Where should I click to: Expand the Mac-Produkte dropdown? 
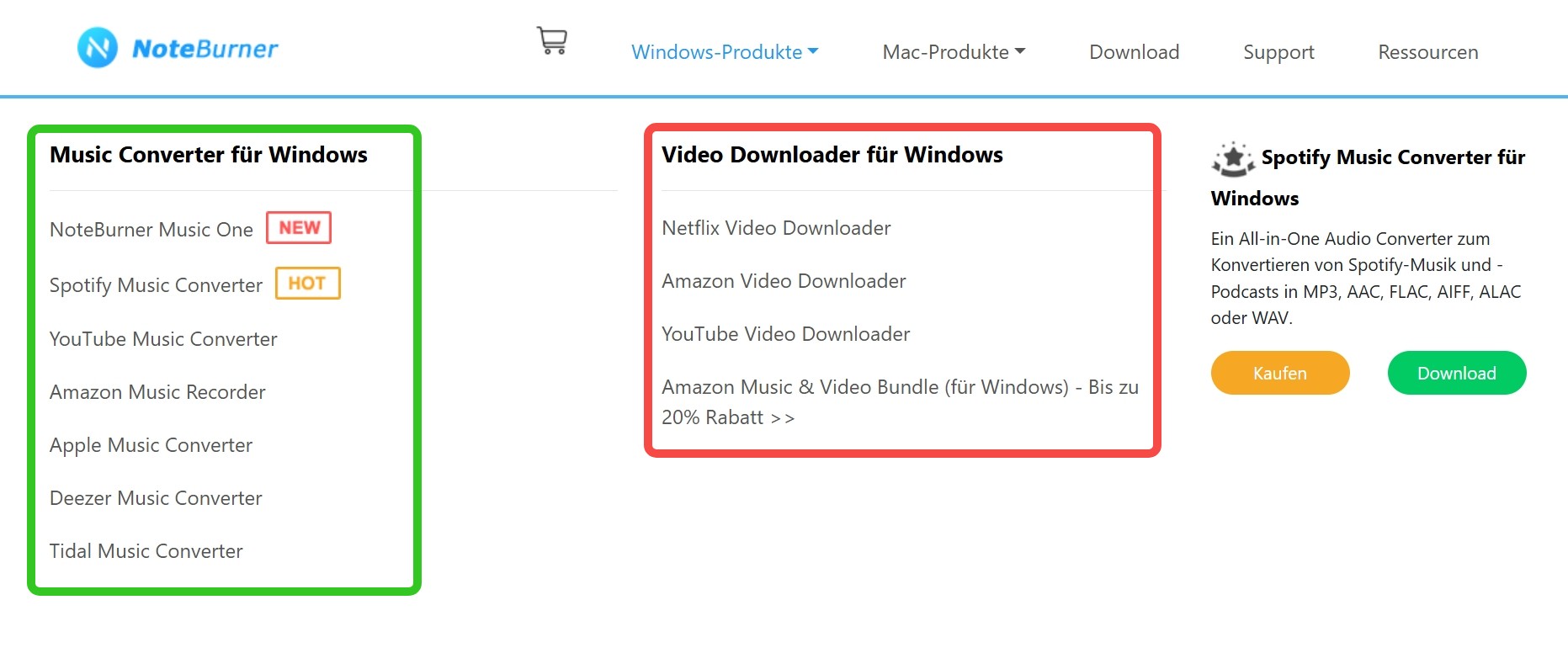(x=954, y=52)
